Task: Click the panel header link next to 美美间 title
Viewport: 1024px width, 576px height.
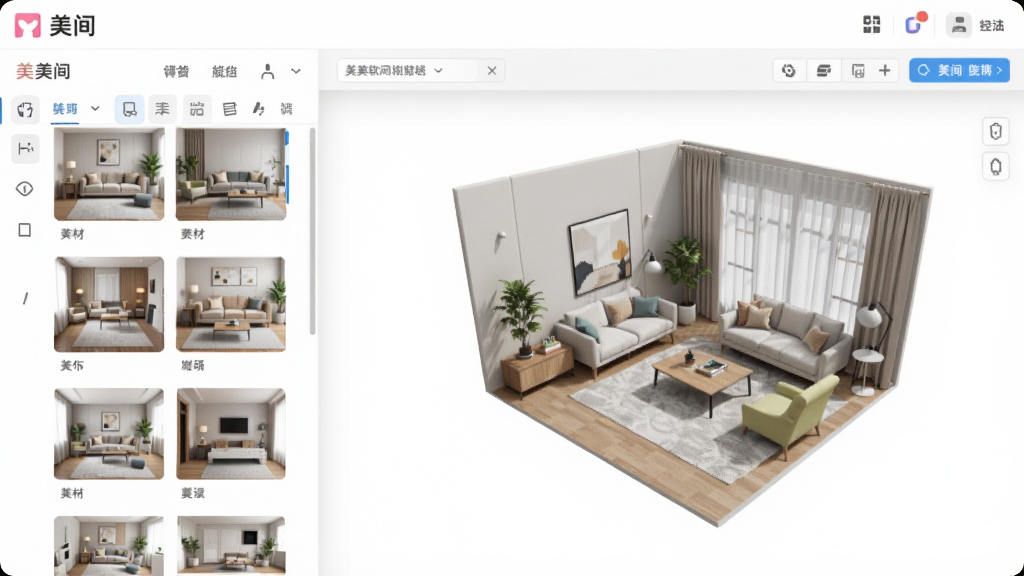Action: [x=176, y=71]
